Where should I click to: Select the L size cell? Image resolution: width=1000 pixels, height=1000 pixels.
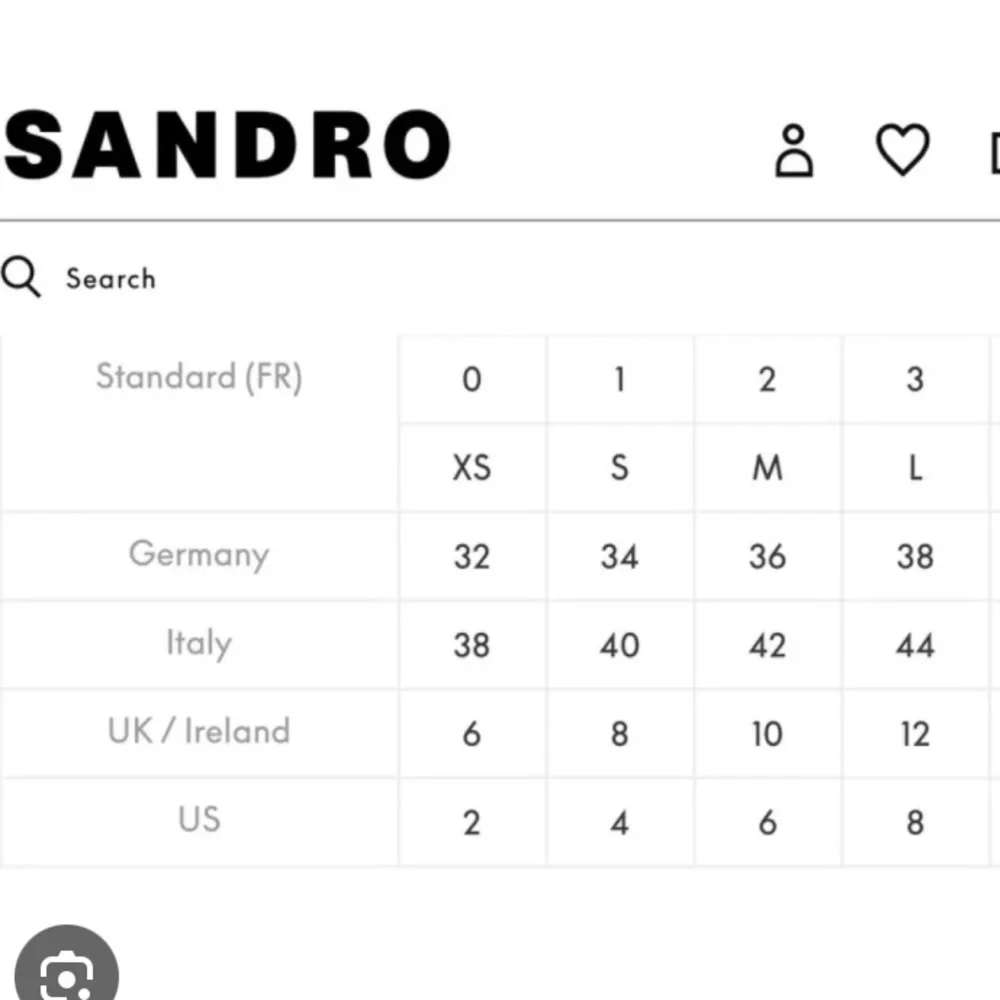914,467
